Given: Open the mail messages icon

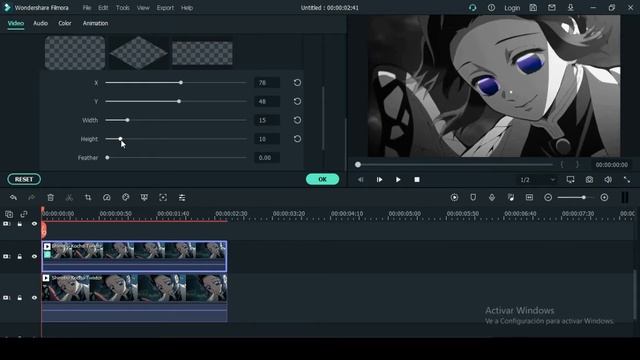Looking at the screenshot, I should point(552,8).
